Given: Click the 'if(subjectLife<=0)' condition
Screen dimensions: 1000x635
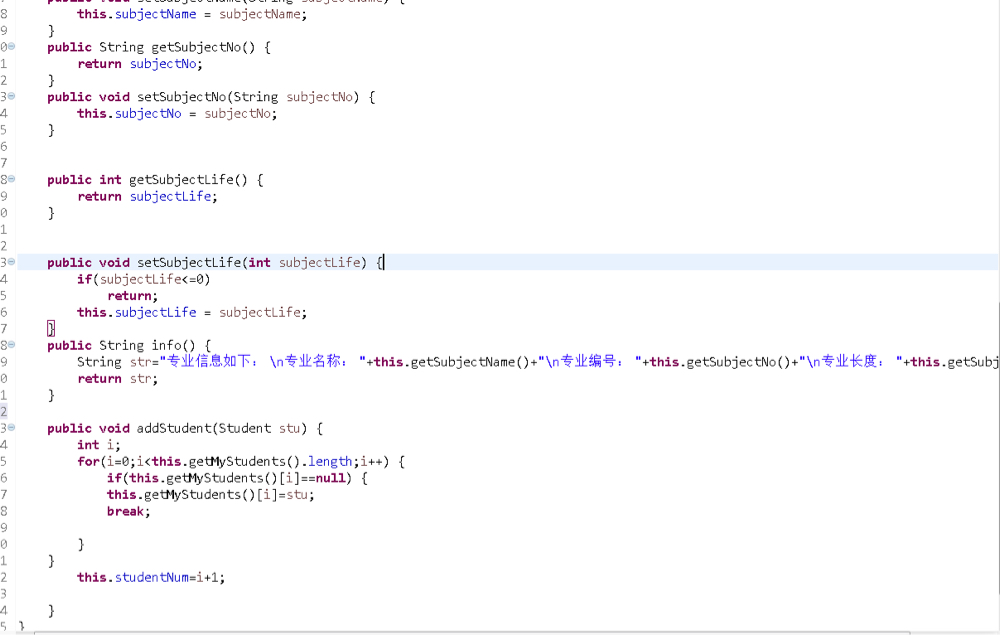Looking at the screenshot, I should click(x=143, y=279).
